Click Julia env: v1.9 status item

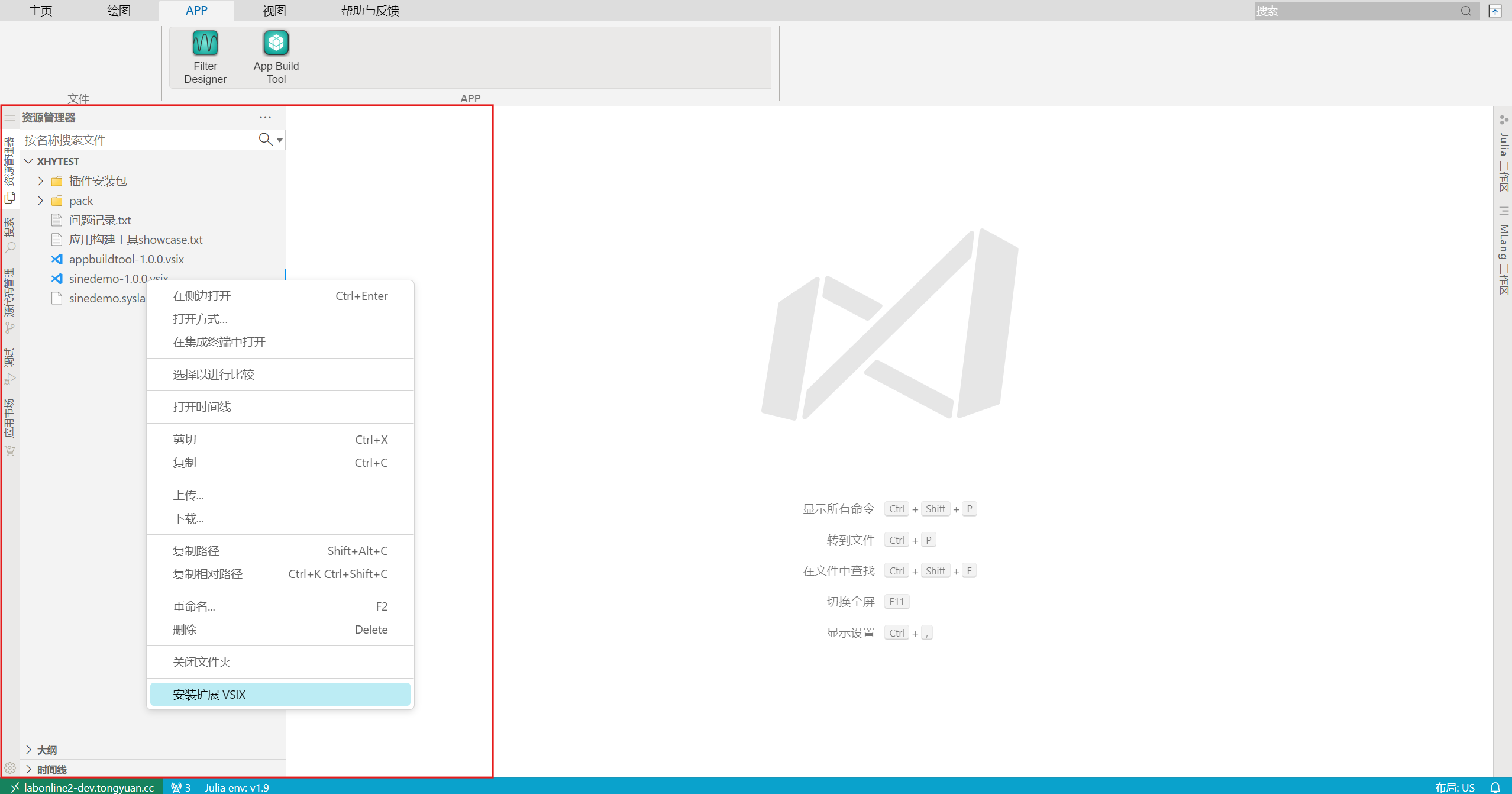point(237,787)
